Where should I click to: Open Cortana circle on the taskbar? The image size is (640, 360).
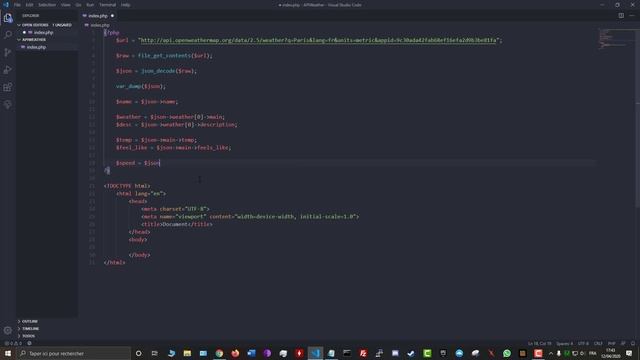tap(138, 353)
